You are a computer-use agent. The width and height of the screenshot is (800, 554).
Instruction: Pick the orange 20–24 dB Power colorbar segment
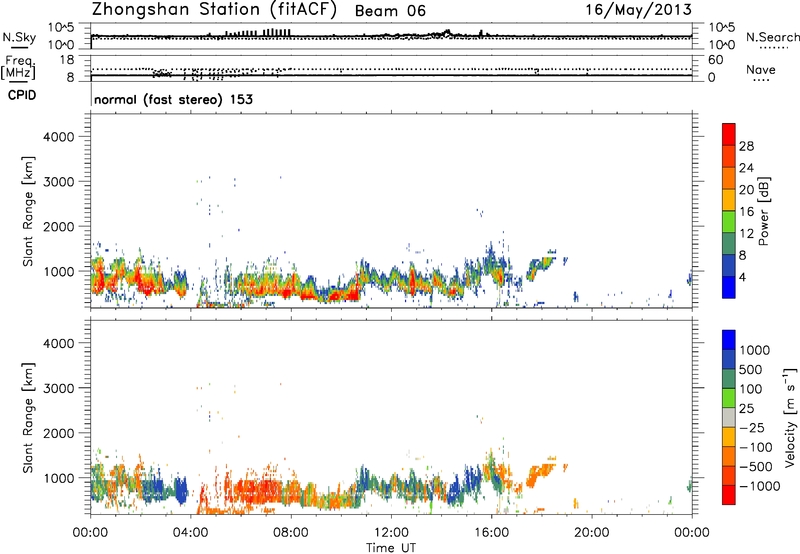[729, 178]
